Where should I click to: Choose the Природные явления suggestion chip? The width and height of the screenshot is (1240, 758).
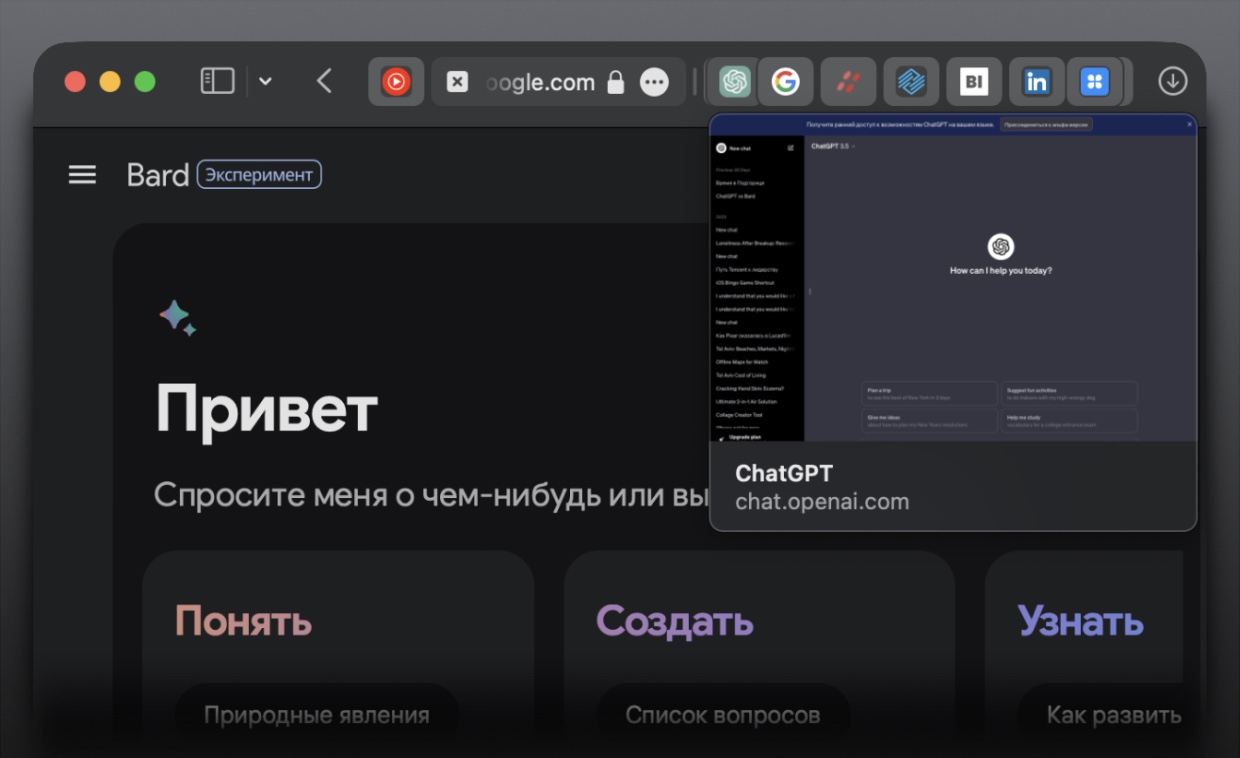(x=317, y=715)
